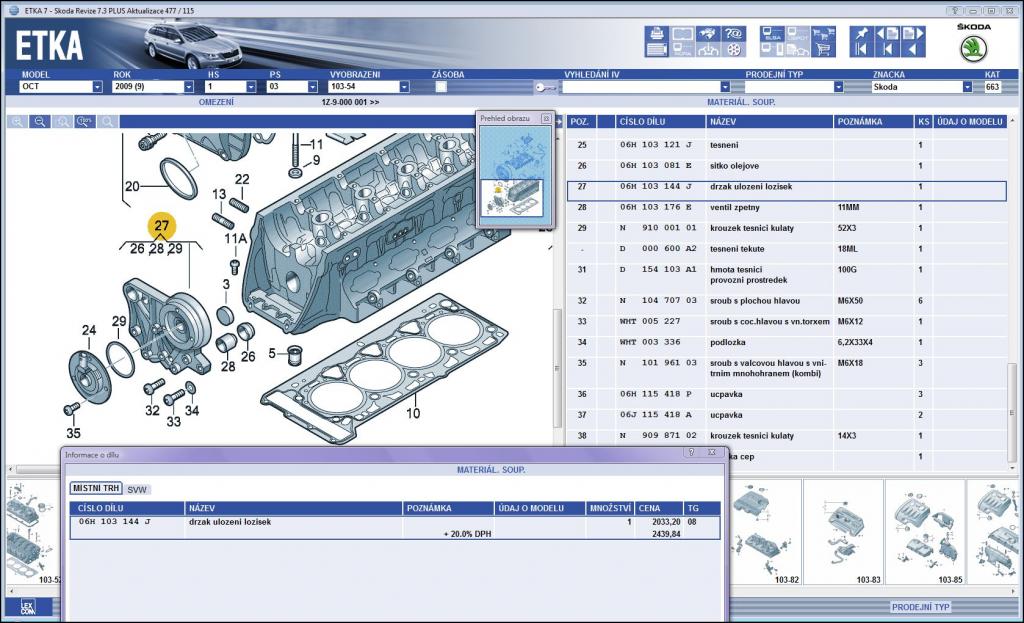Select the 103-83 illustration thumbnail
Screen dimensions: 1024x623
coord(844,532)
